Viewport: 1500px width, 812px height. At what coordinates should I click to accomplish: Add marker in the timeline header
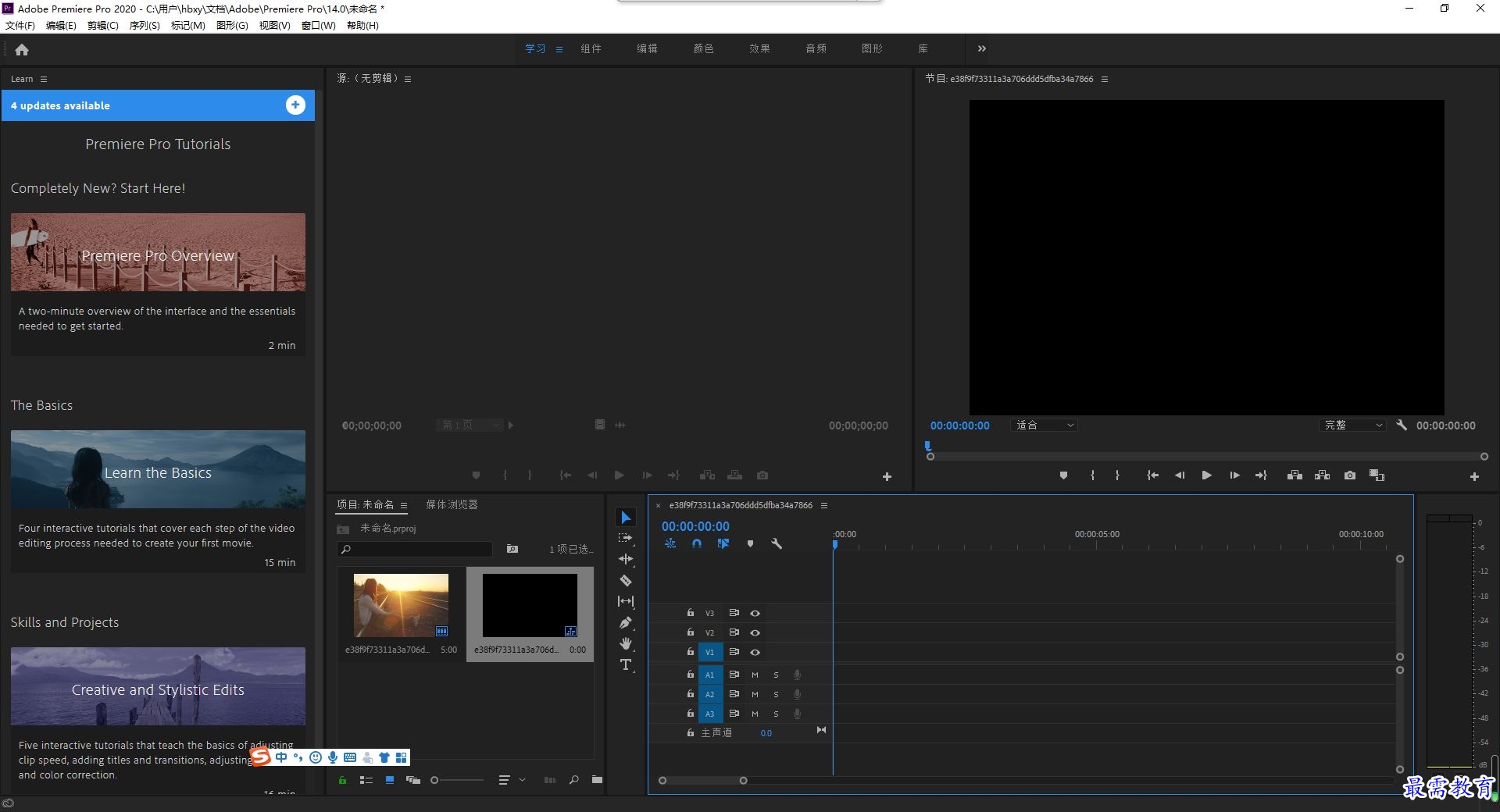pyautogui.click(x=750, y=543)
